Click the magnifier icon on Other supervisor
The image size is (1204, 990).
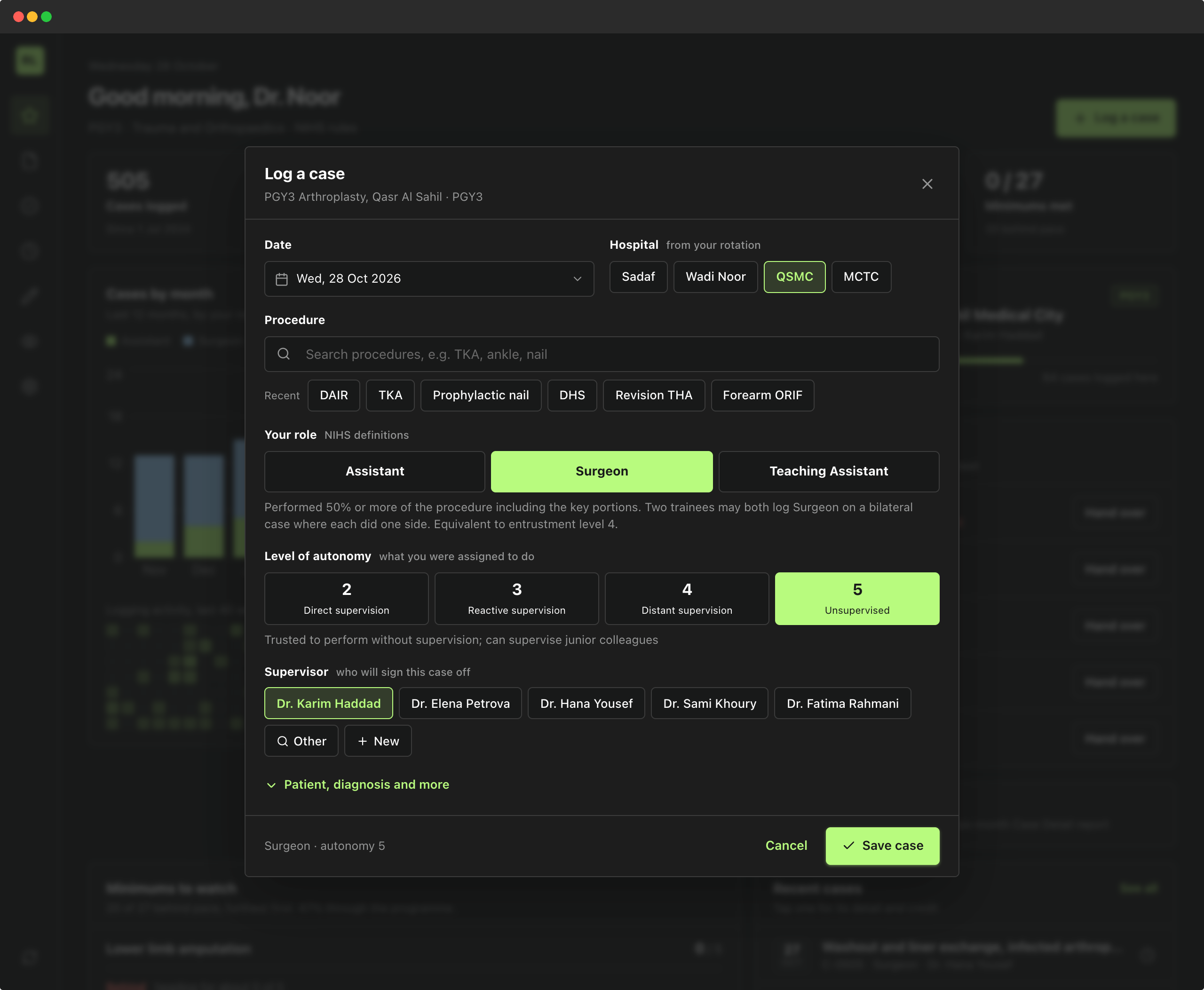point(282,741)
